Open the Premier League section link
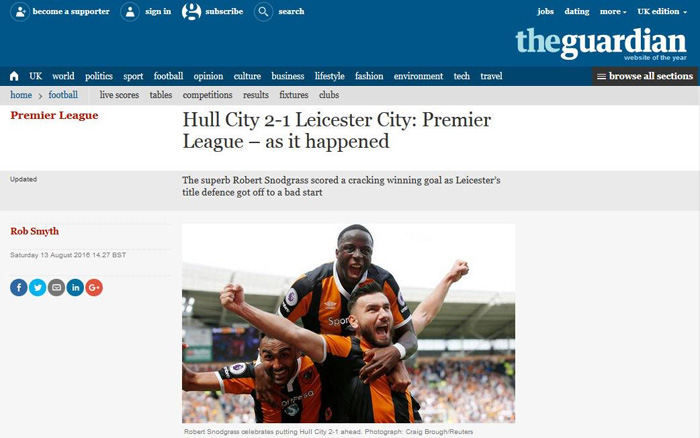This screenshot has width=700, height=438. pyautogui.click(x=54, y=115)
